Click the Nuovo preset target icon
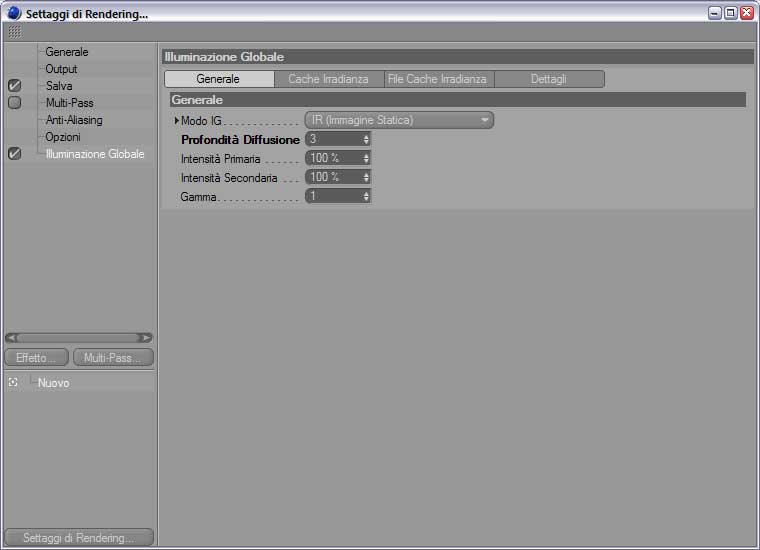 13,382
